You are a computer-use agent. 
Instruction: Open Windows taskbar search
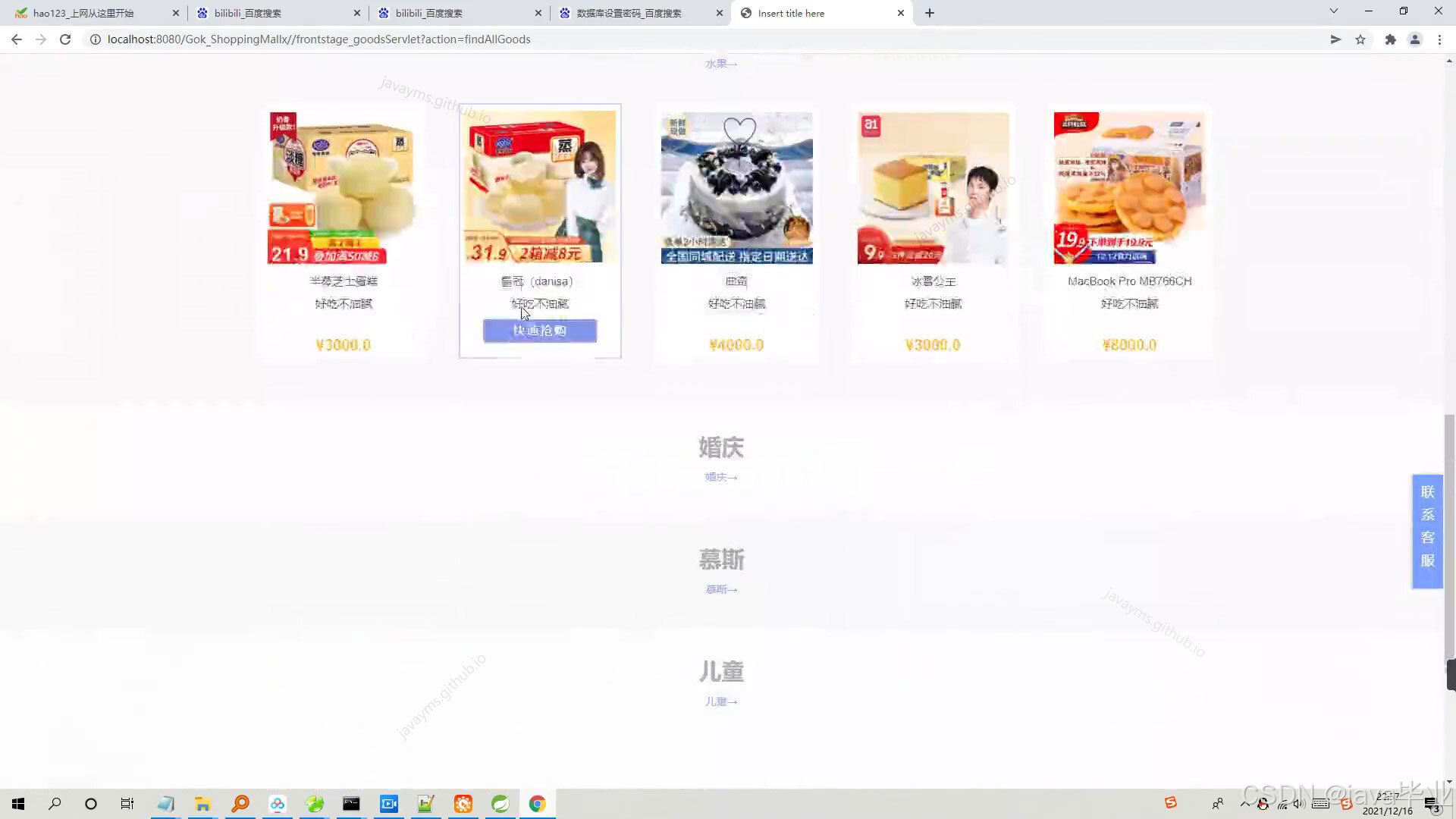pyautogui.click(x=55, y=804)
